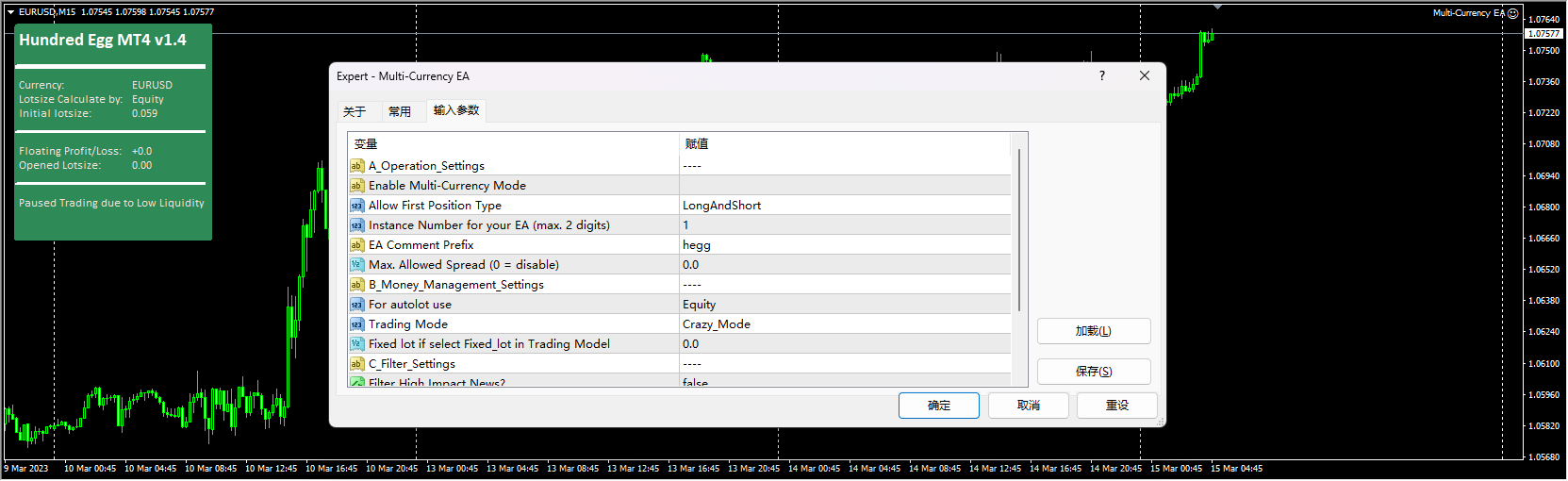Switch to the 常用 tab

[400, 111]
